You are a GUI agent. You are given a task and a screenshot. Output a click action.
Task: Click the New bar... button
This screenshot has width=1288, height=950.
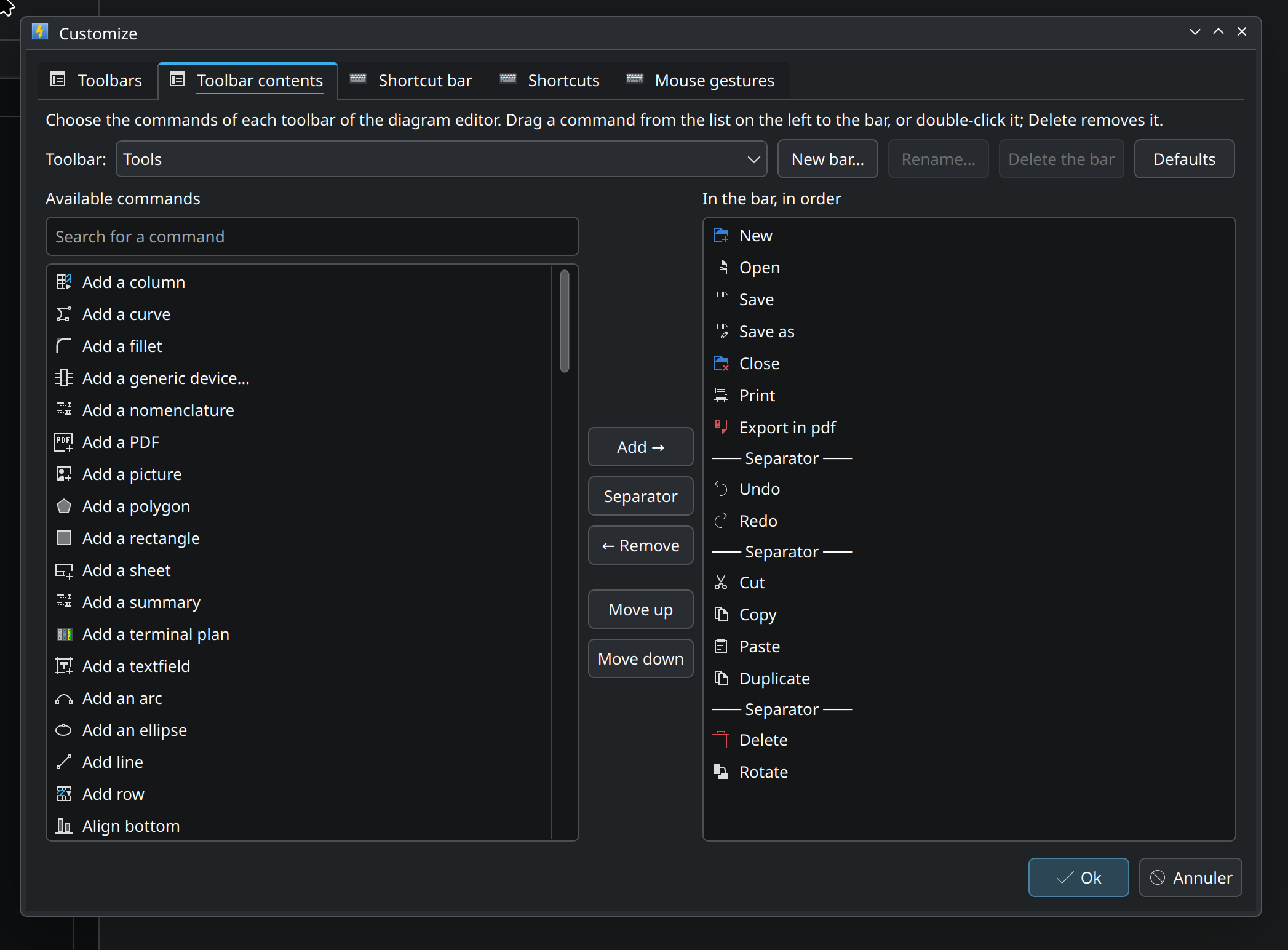click(x=827, y=159)
